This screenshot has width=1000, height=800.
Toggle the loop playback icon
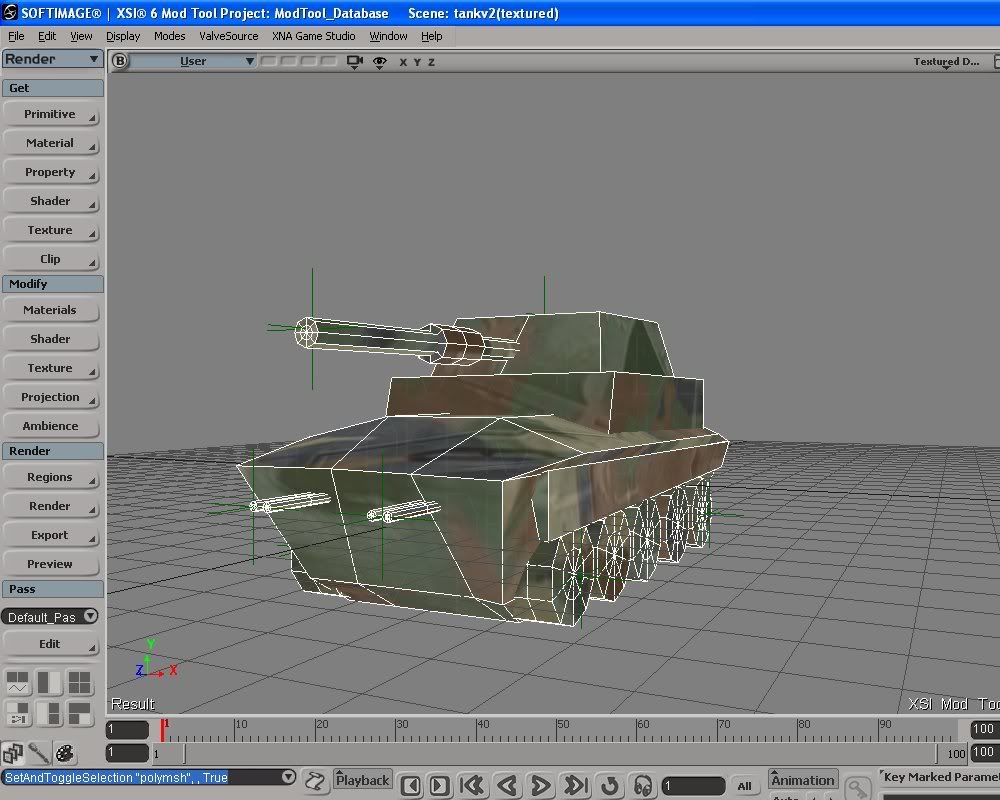610,785
